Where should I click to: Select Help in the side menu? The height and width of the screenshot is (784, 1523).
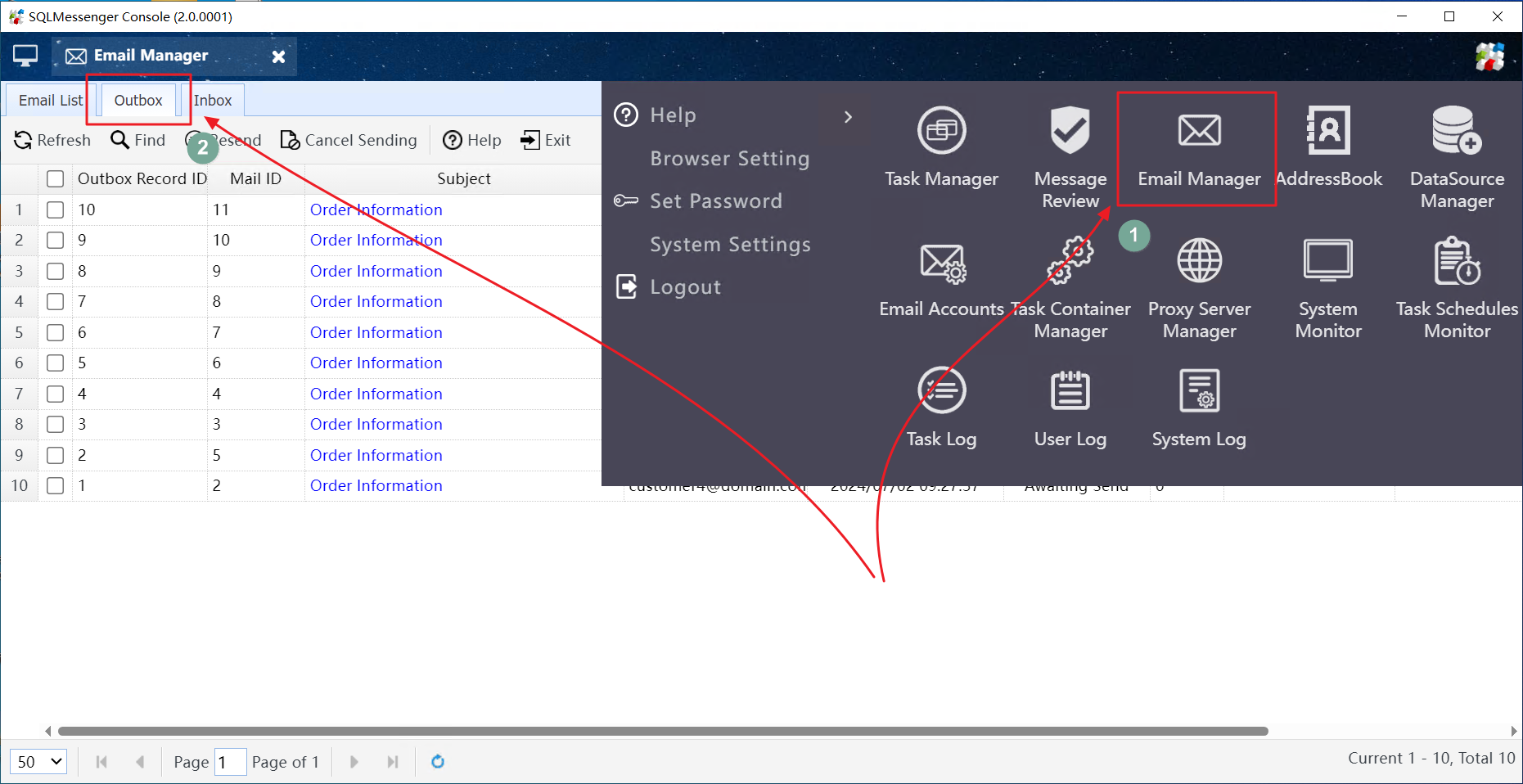pos(673,115)
